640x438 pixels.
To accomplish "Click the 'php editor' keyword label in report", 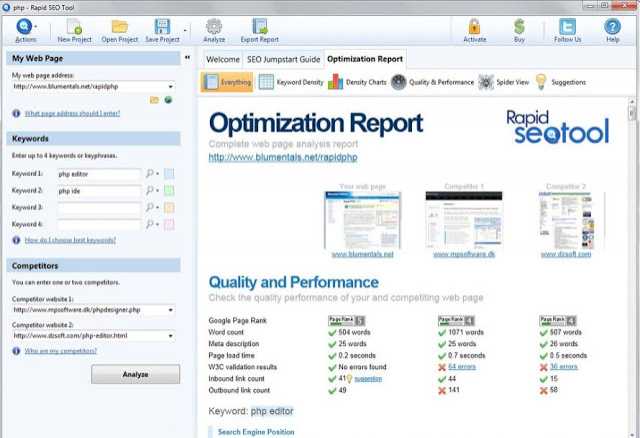I will point(272,411).
